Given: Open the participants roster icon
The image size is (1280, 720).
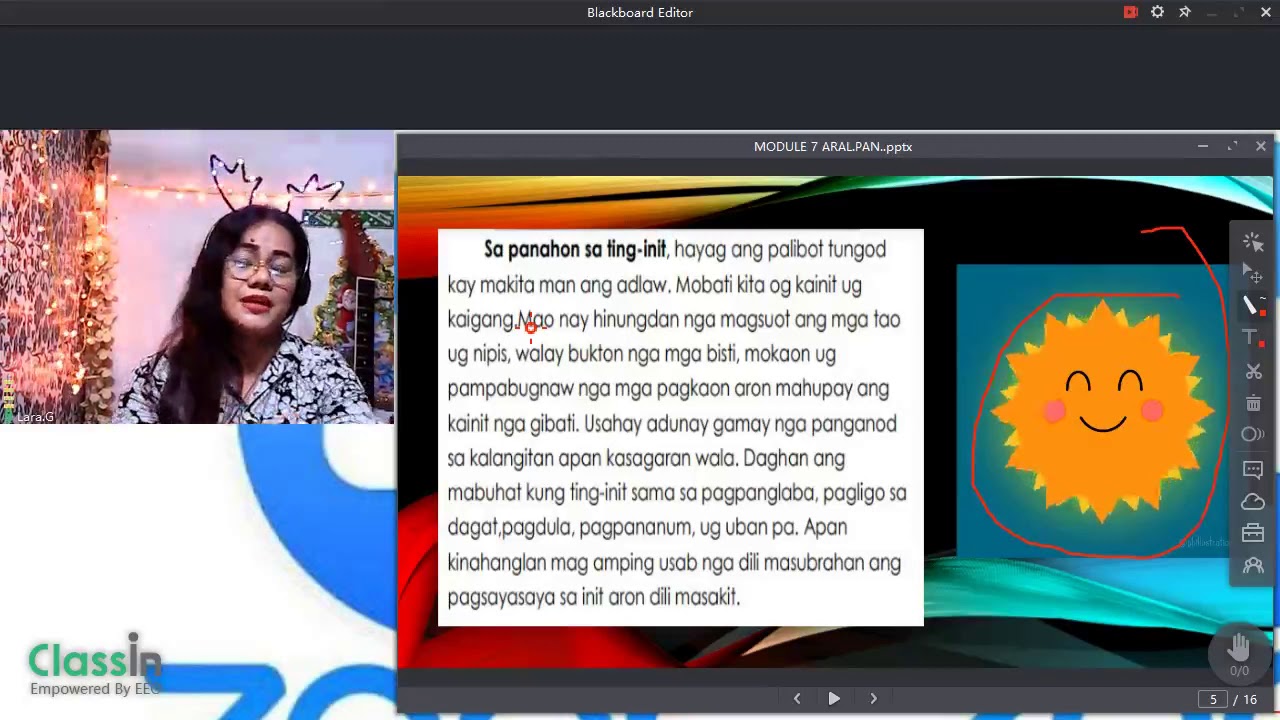Looking at the screenshot, I should [x=1253, y=566].
